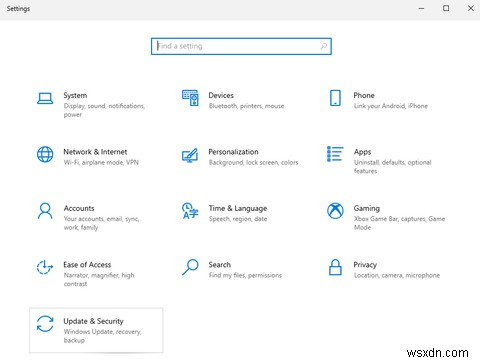The height and width of the screenshot is (363, 480).
Task: Click the magnifier icon in search box
Action: [323, 46]
